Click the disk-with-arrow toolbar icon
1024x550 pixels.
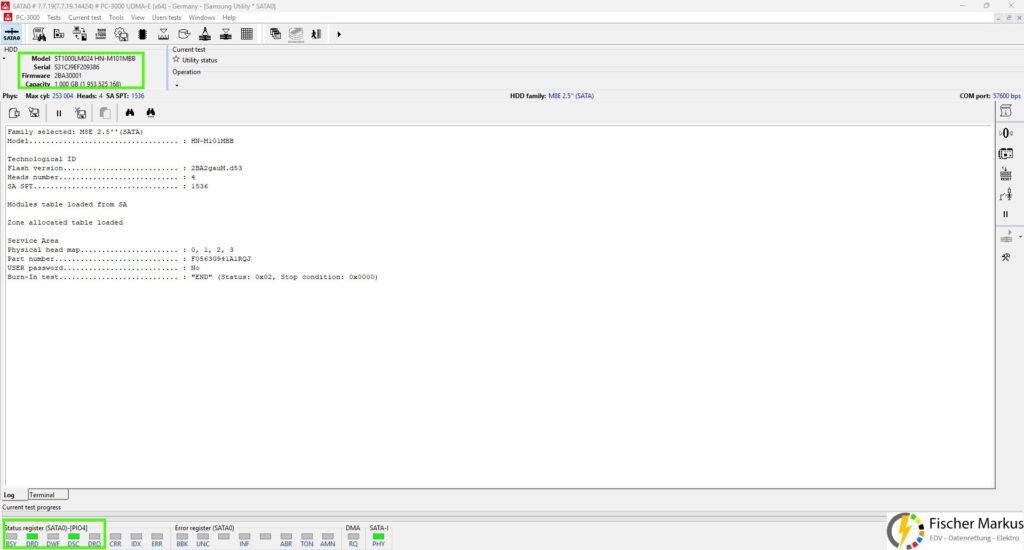pos(184,34)
